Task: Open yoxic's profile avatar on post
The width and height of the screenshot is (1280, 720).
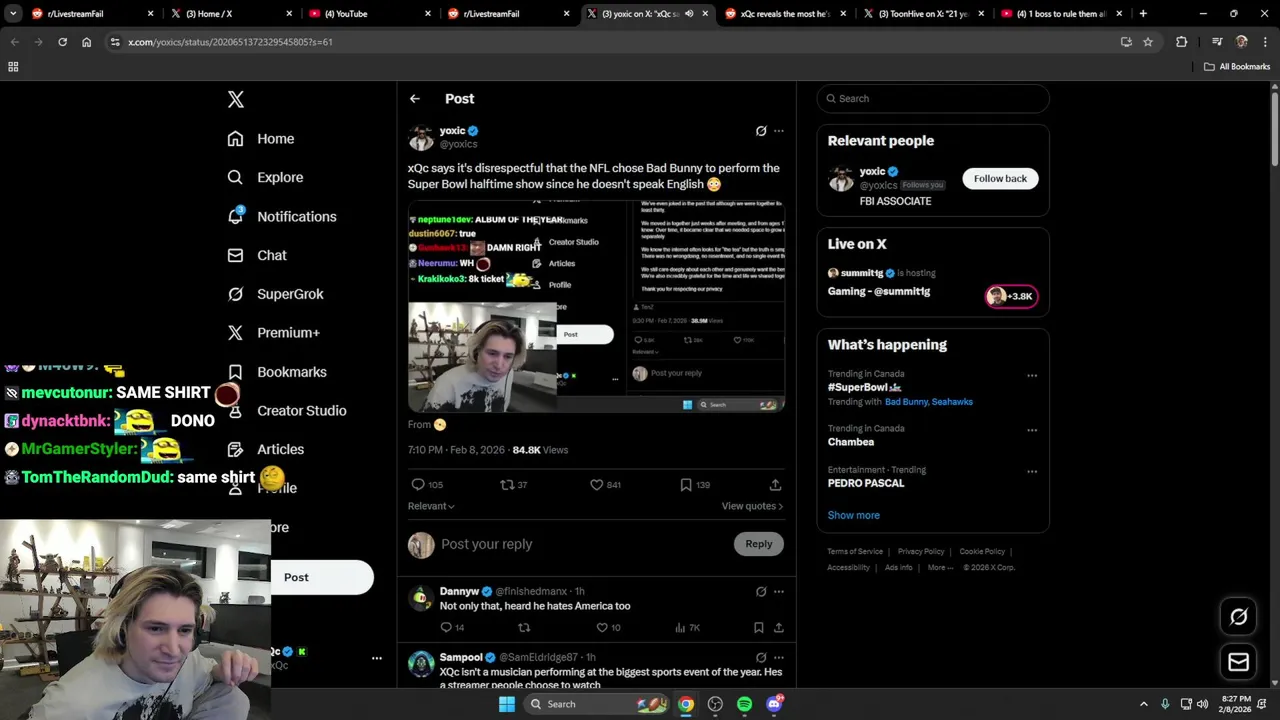Action: tap(421, 137)
